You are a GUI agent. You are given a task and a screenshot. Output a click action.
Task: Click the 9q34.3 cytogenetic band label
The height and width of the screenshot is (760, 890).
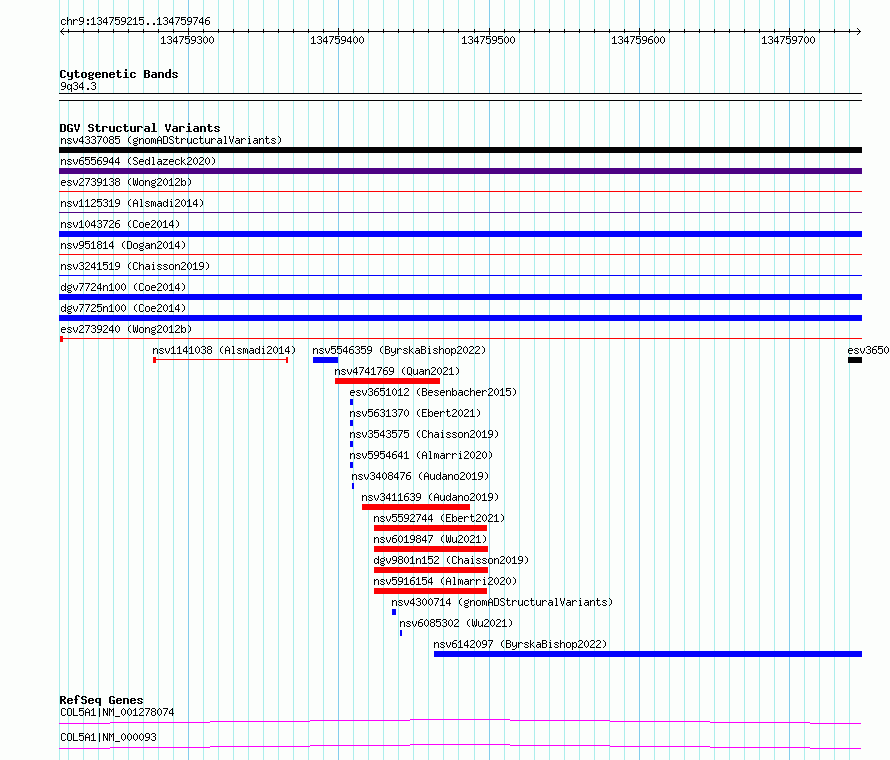[78, 86]
